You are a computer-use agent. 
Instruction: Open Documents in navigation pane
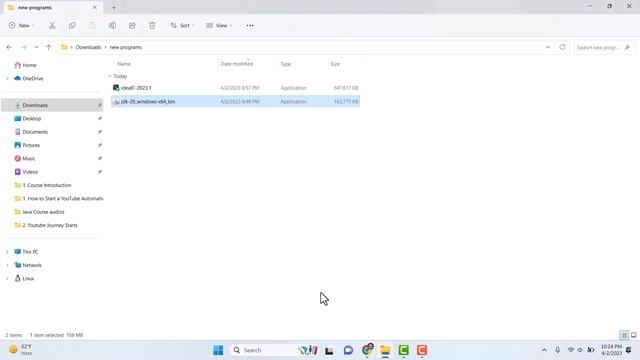[x=35, y=132]
